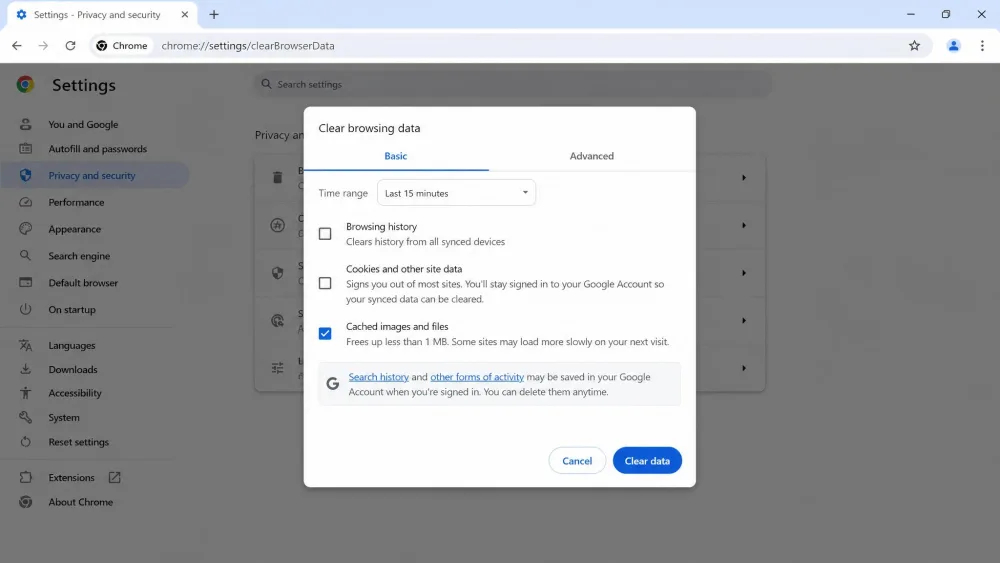Uncheck Cached images and files
1000x563 pixels.
pos(325,333)
